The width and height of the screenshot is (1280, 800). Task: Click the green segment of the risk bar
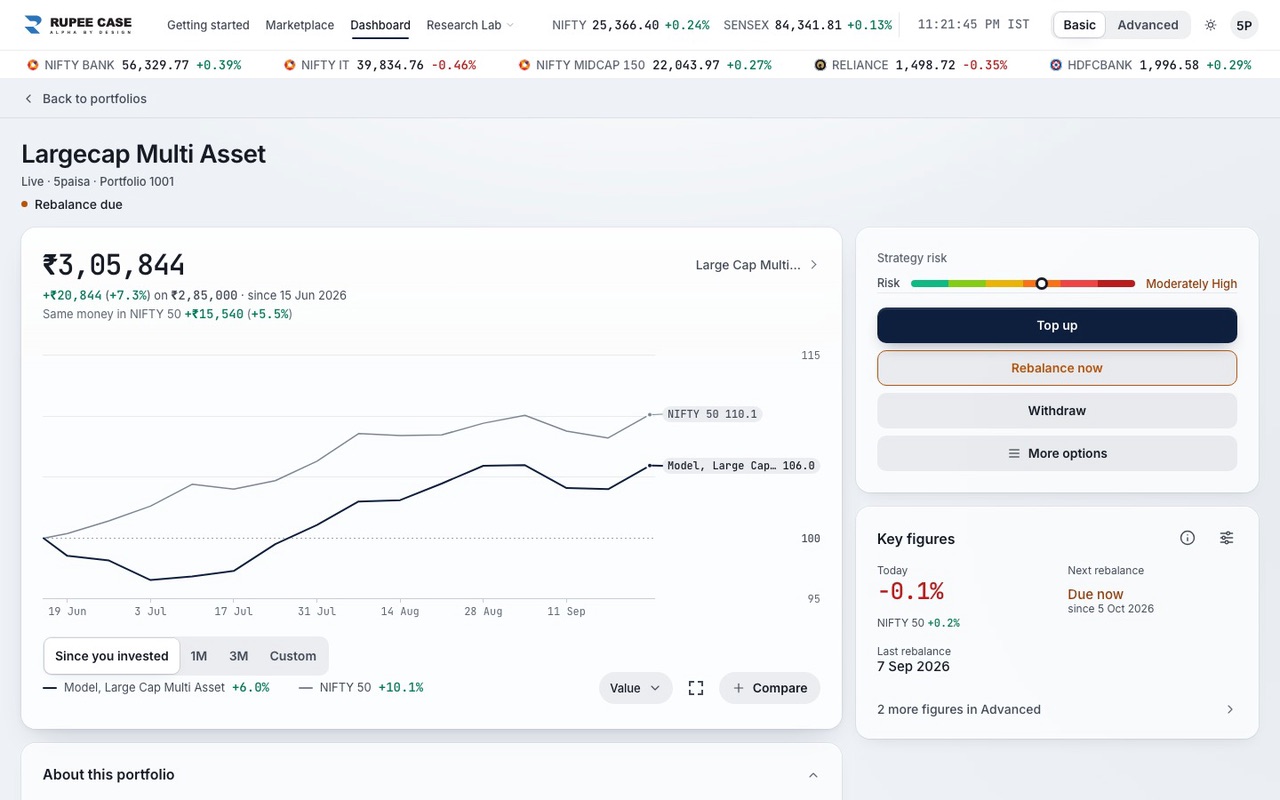click(x=929, y=284)
